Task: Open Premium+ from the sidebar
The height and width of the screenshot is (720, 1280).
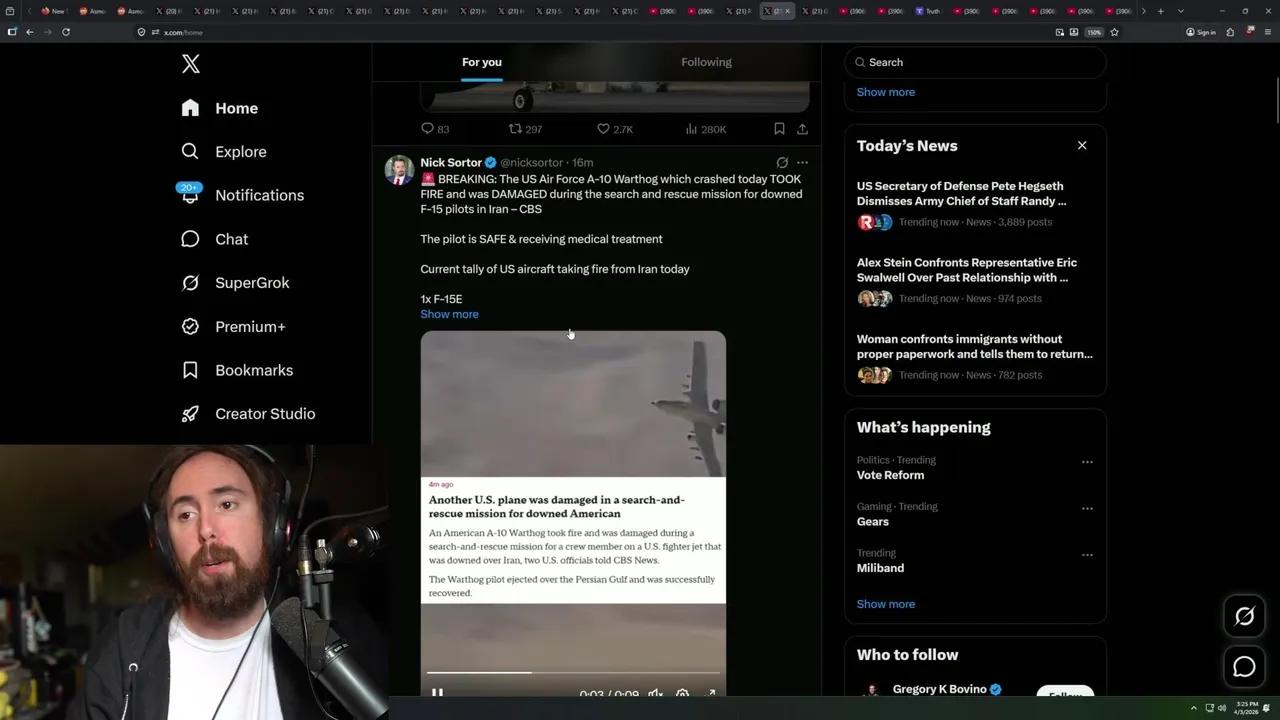Action: click(233, 327)
